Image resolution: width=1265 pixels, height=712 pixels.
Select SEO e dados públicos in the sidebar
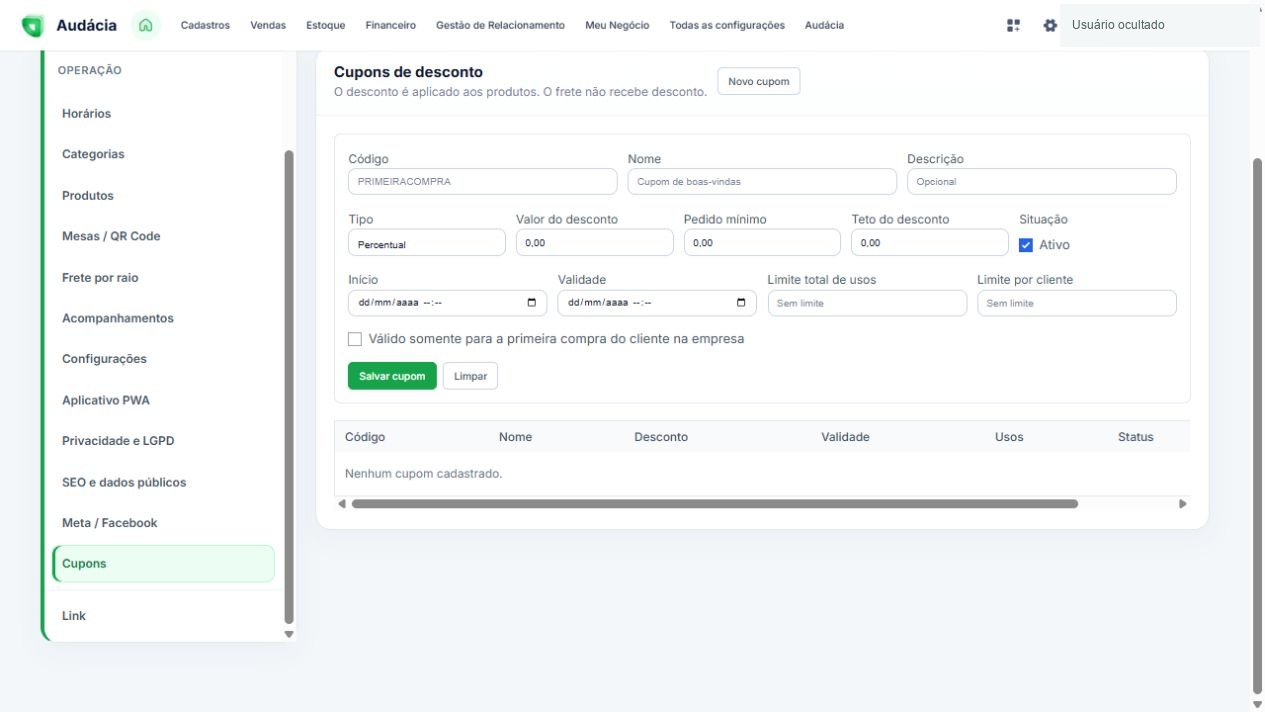click(163, 483)
